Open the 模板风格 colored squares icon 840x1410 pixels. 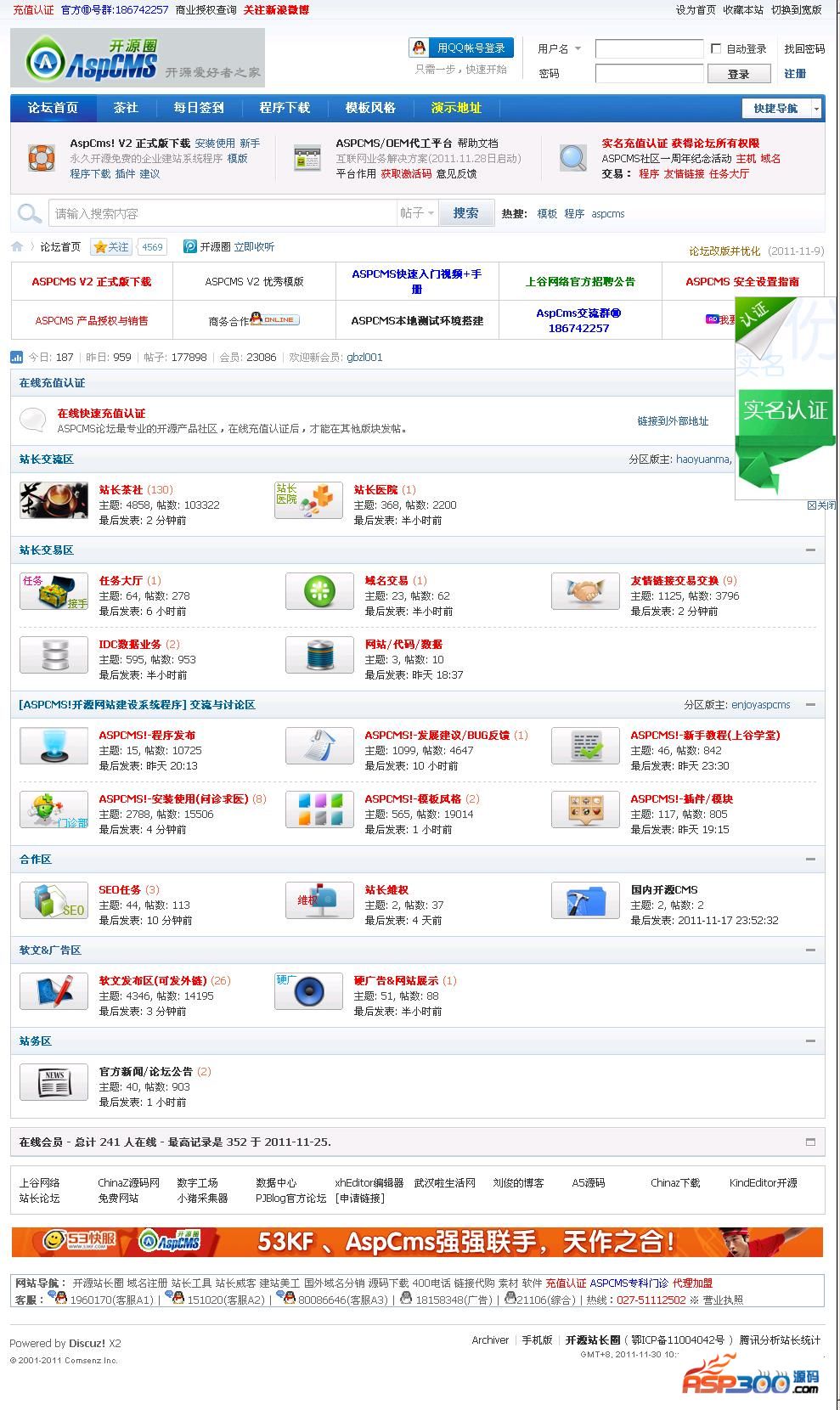click(x=319, y=809)
